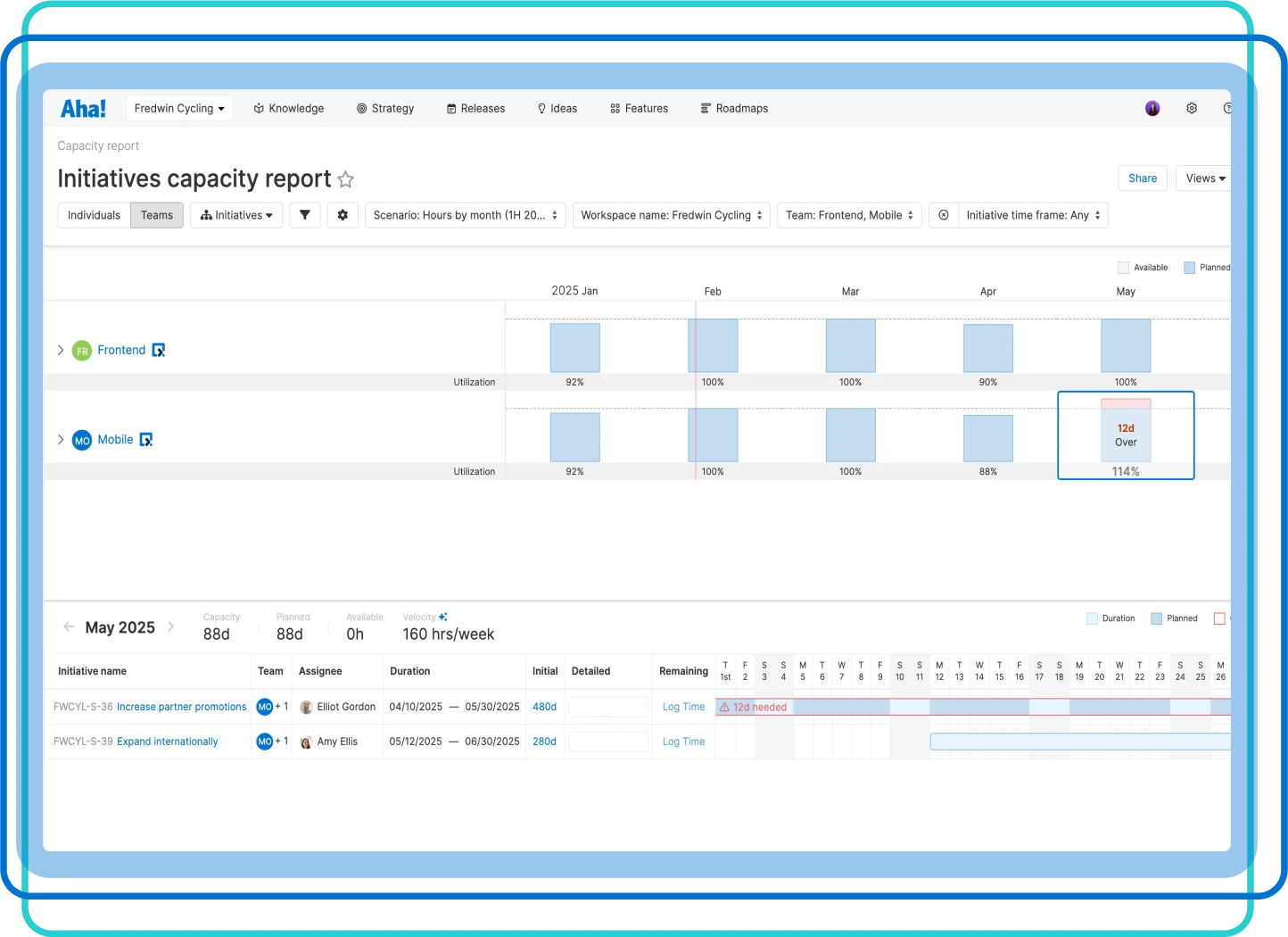Click Log Time for Expand internationally

(x=683, y=742)
